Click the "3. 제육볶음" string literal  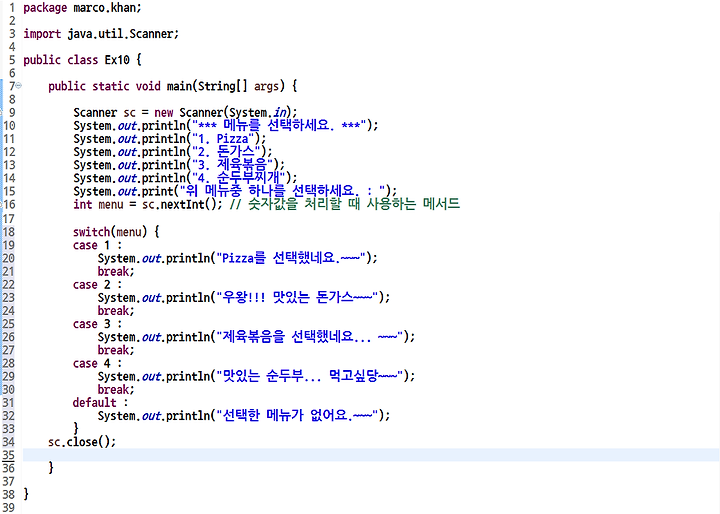[232, 164]
